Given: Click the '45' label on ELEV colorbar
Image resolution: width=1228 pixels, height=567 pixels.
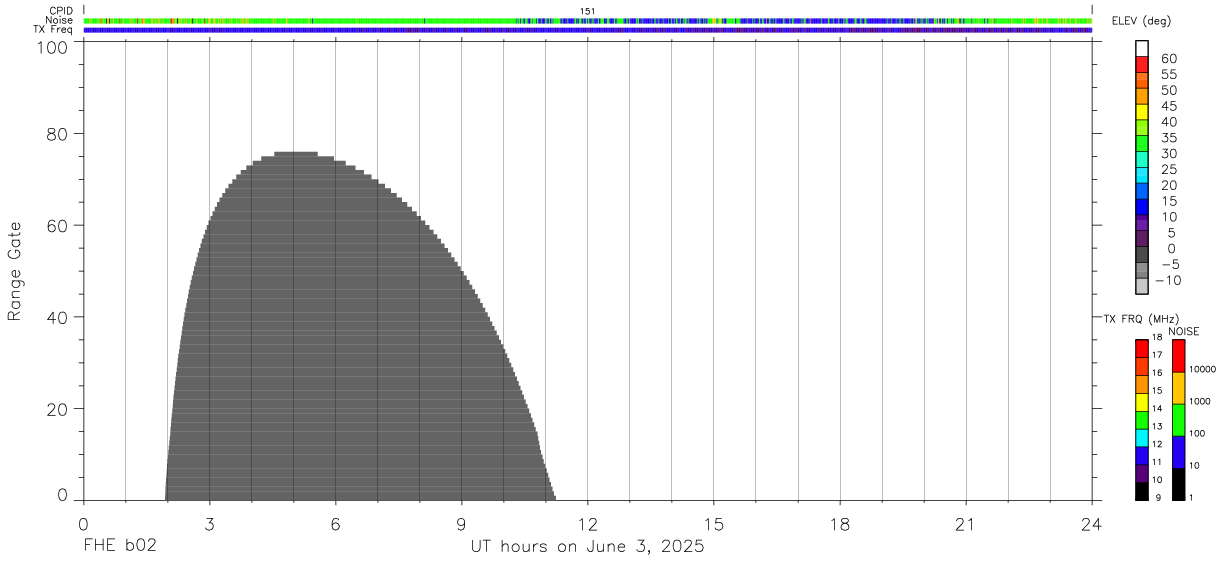Looking at the screenshot, I should (x=1168, y=106).
